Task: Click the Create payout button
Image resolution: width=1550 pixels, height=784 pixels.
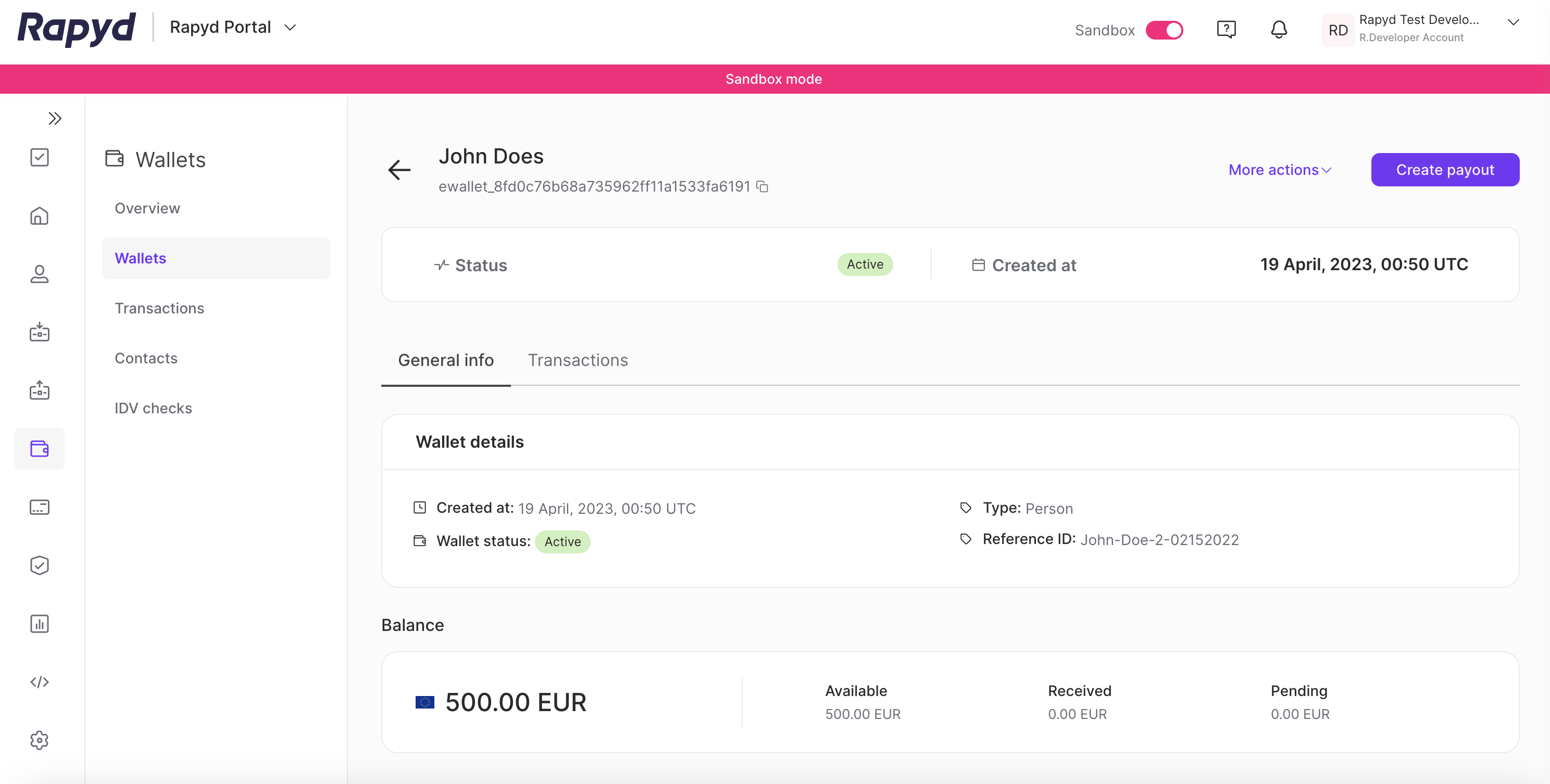Action: click(1444, 170)
